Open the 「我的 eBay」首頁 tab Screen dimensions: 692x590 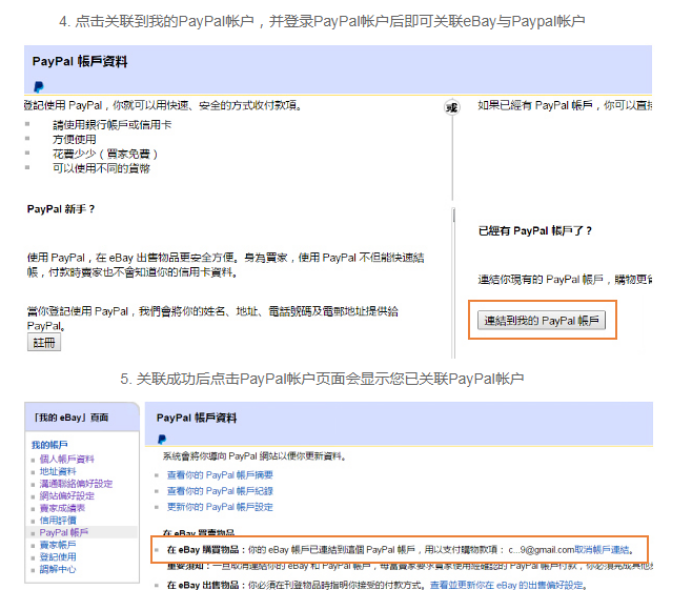[71, 416]
